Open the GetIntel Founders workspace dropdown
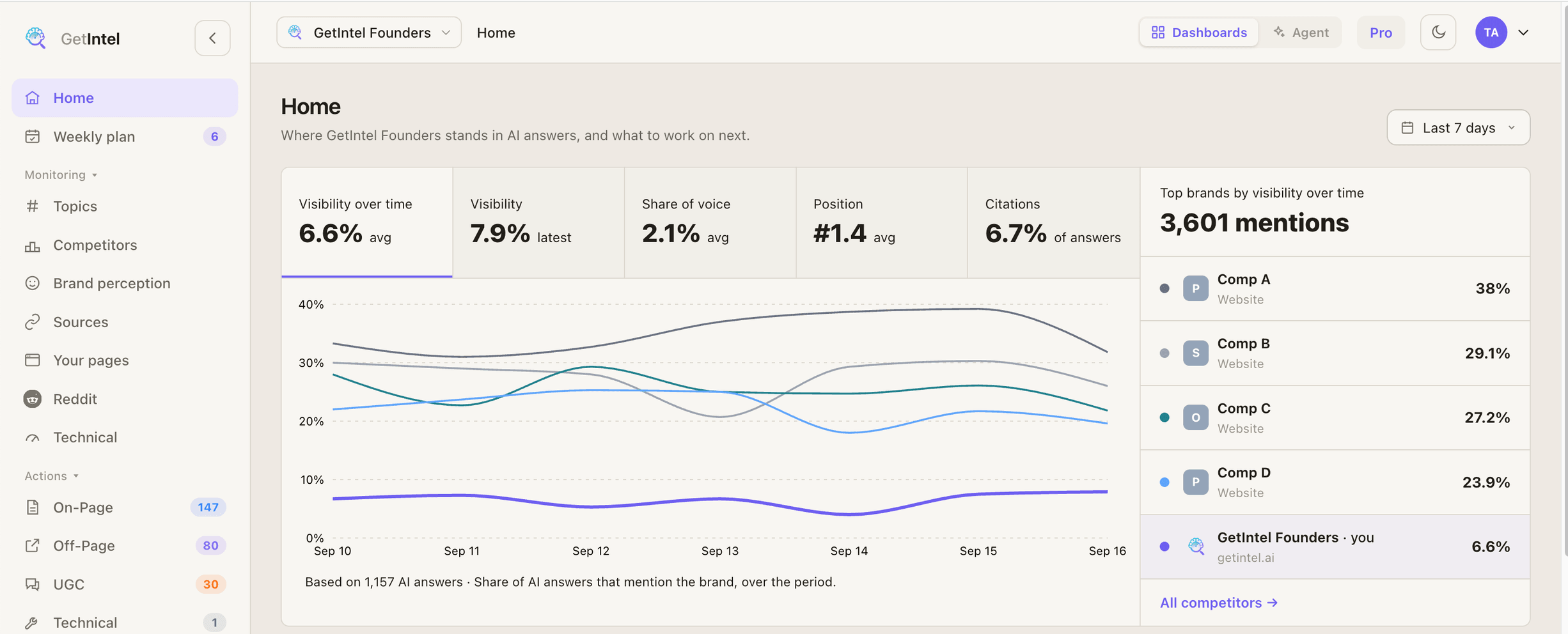Viewport: 1568px width, 634px height. click(369, 33)
